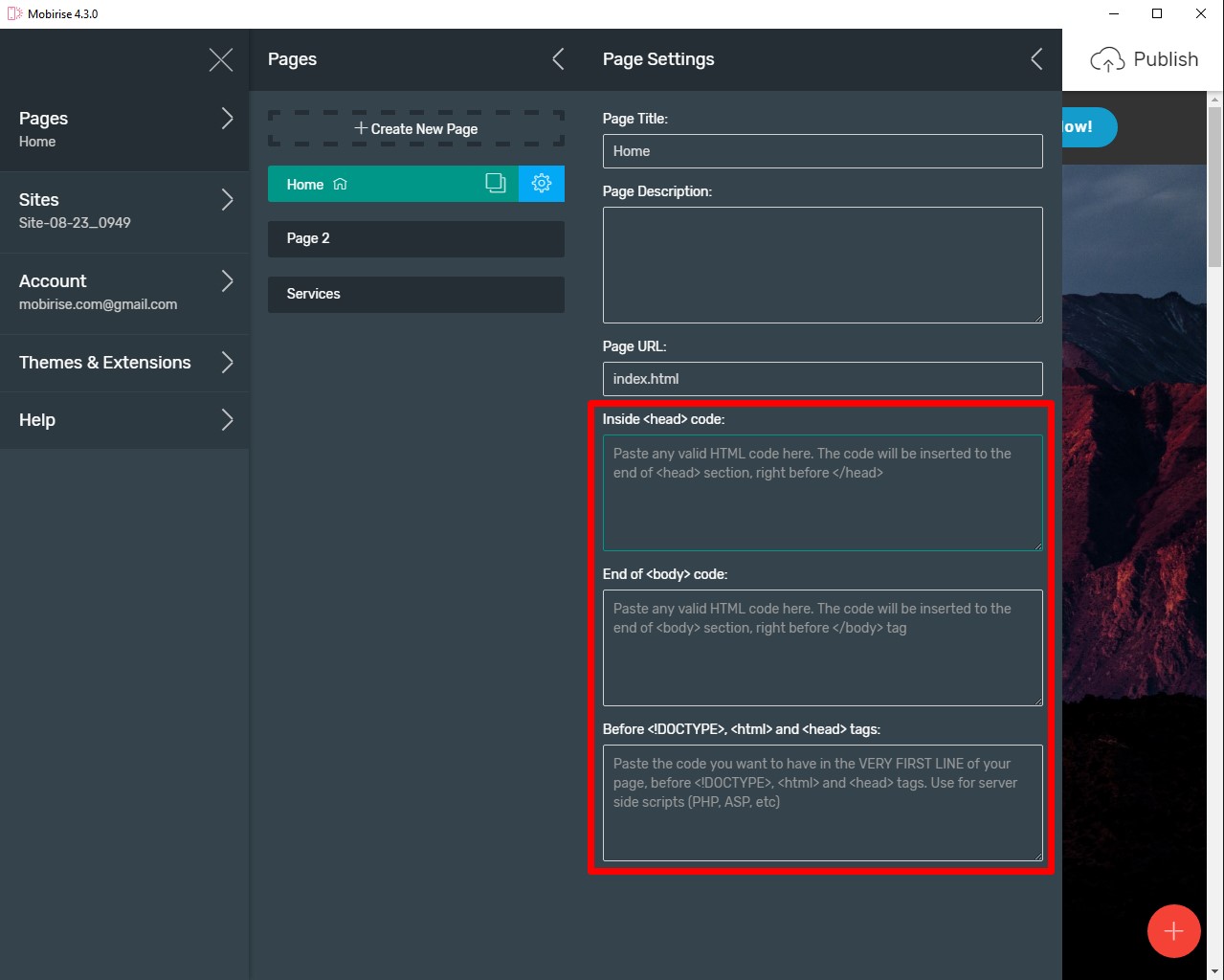Select Page 2 in the pages list
Image resolution: width=1224 pixels, height=980 pixels.
[415, 238]
